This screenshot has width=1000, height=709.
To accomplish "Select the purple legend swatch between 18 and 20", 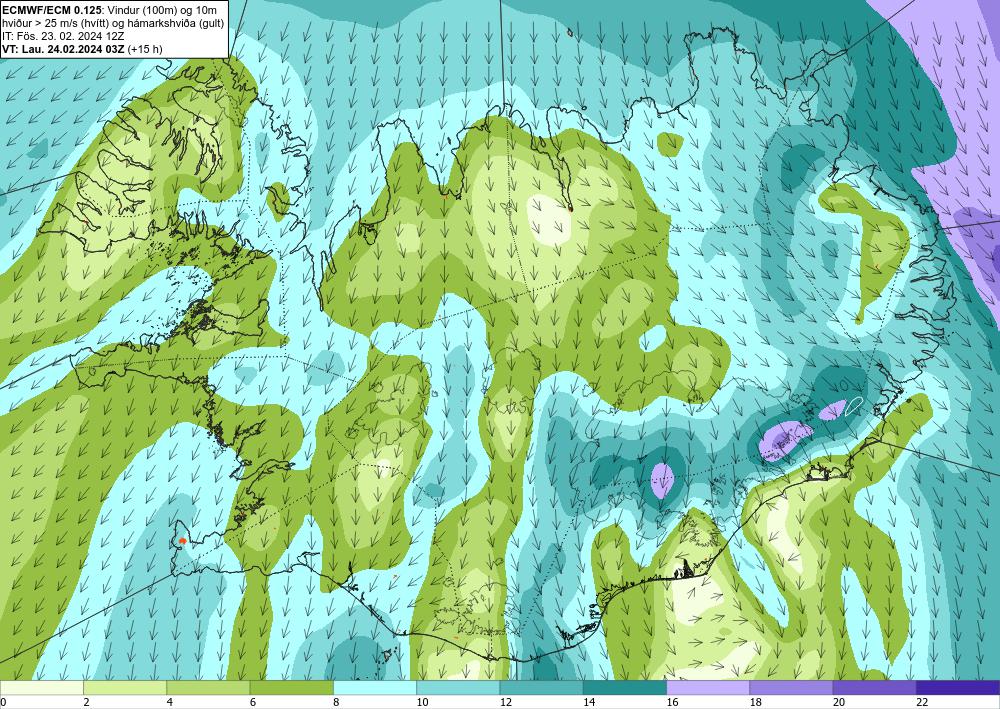I will 791,687.
